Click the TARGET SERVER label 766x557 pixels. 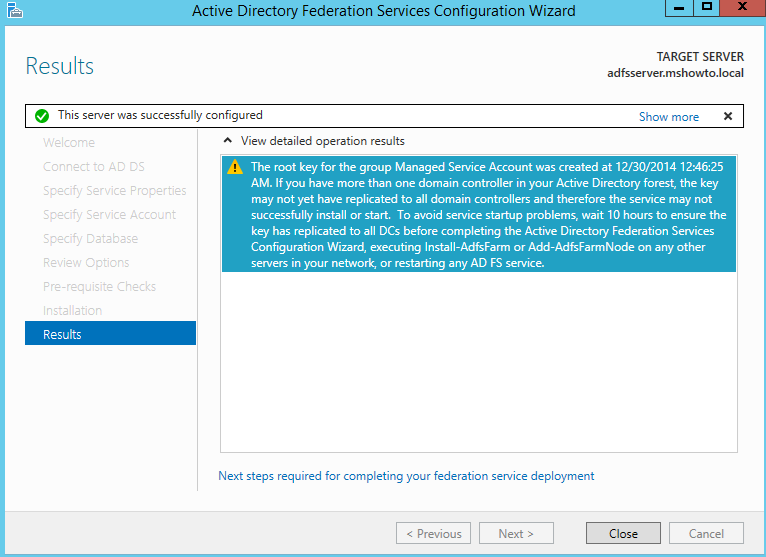point(700,57)
